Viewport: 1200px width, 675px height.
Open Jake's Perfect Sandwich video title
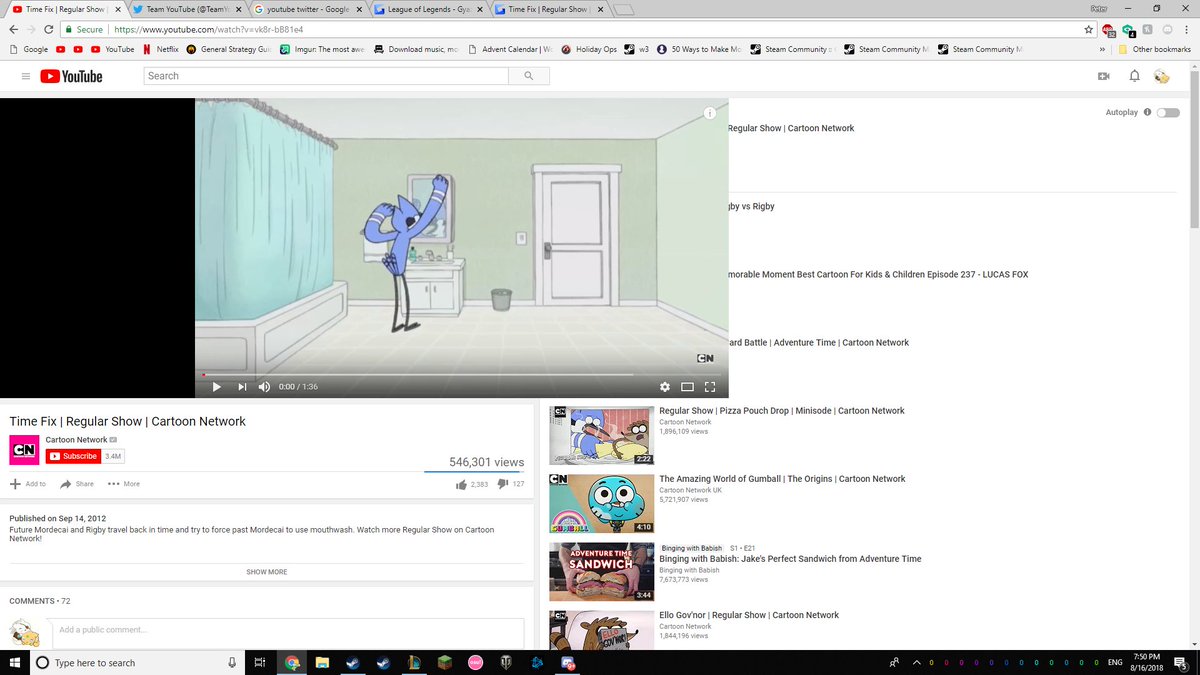(x=790, y=559)
